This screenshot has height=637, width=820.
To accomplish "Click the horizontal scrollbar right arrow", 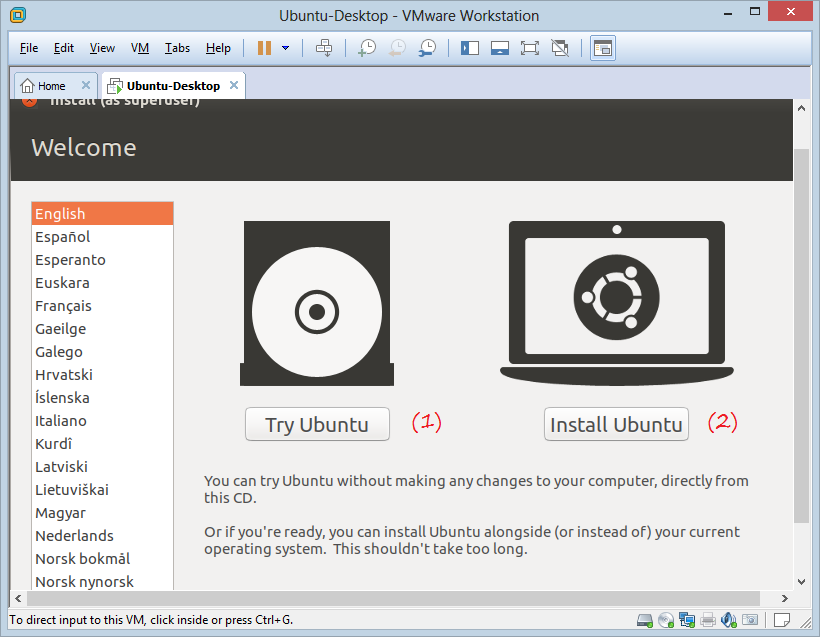I will (784, 598).
